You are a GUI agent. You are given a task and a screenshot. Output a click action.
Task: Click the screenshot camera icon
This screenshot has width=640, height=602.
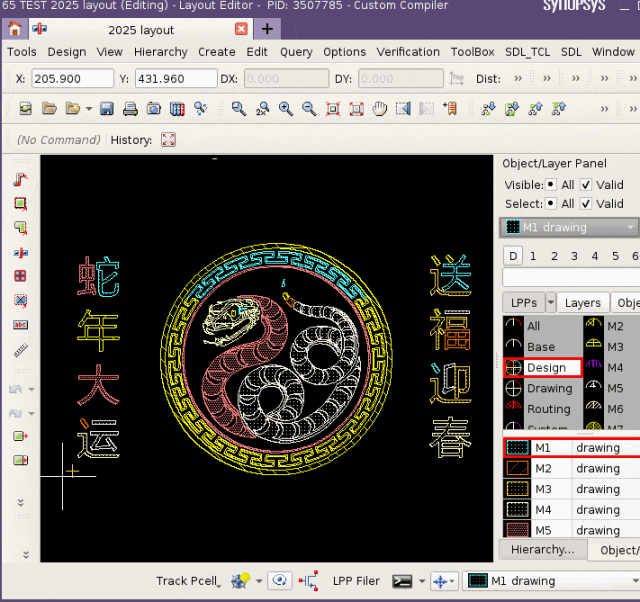click(x=154, y=109)
